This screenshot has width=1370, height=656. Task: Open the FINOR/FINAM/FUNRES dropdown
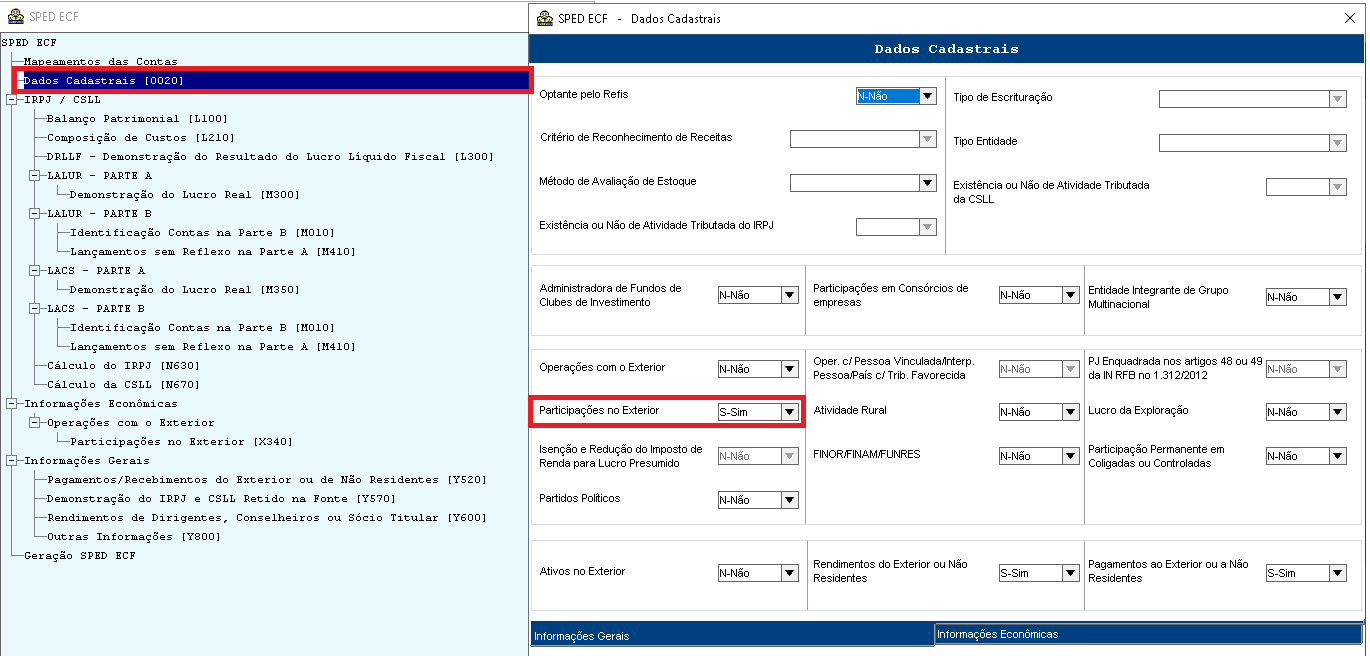tap(1070, 456)
